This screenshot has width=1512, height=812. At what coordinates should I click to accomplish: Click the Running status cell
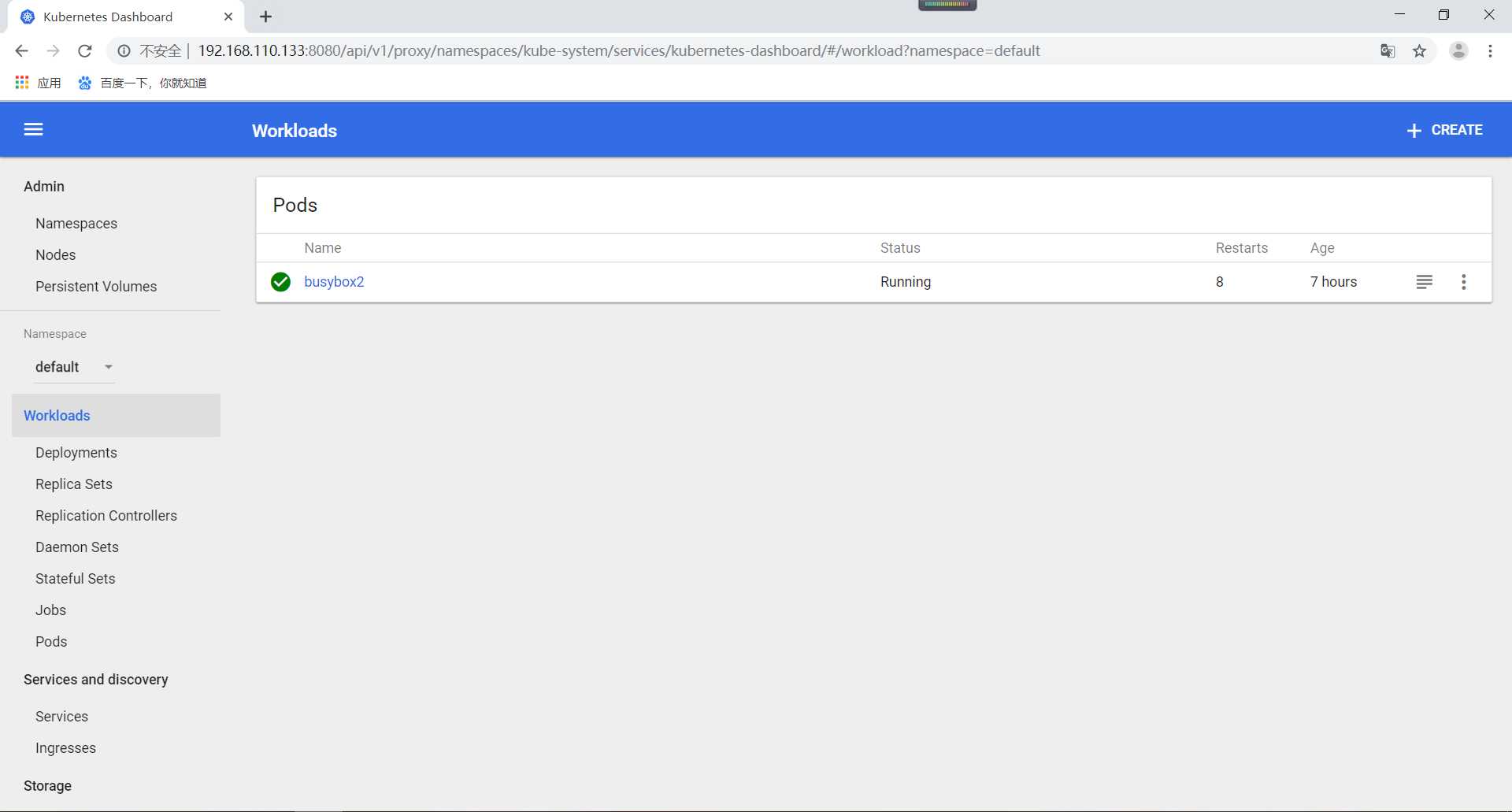(906, 282)
